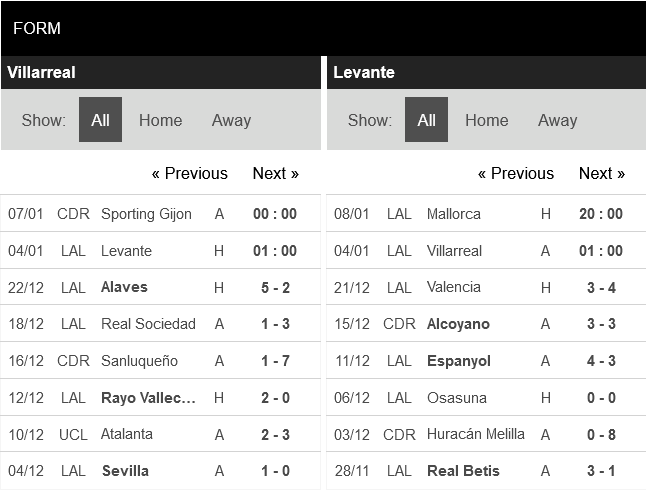
Task: Show Levante Away matches only
Action: (x=557, y=120)
